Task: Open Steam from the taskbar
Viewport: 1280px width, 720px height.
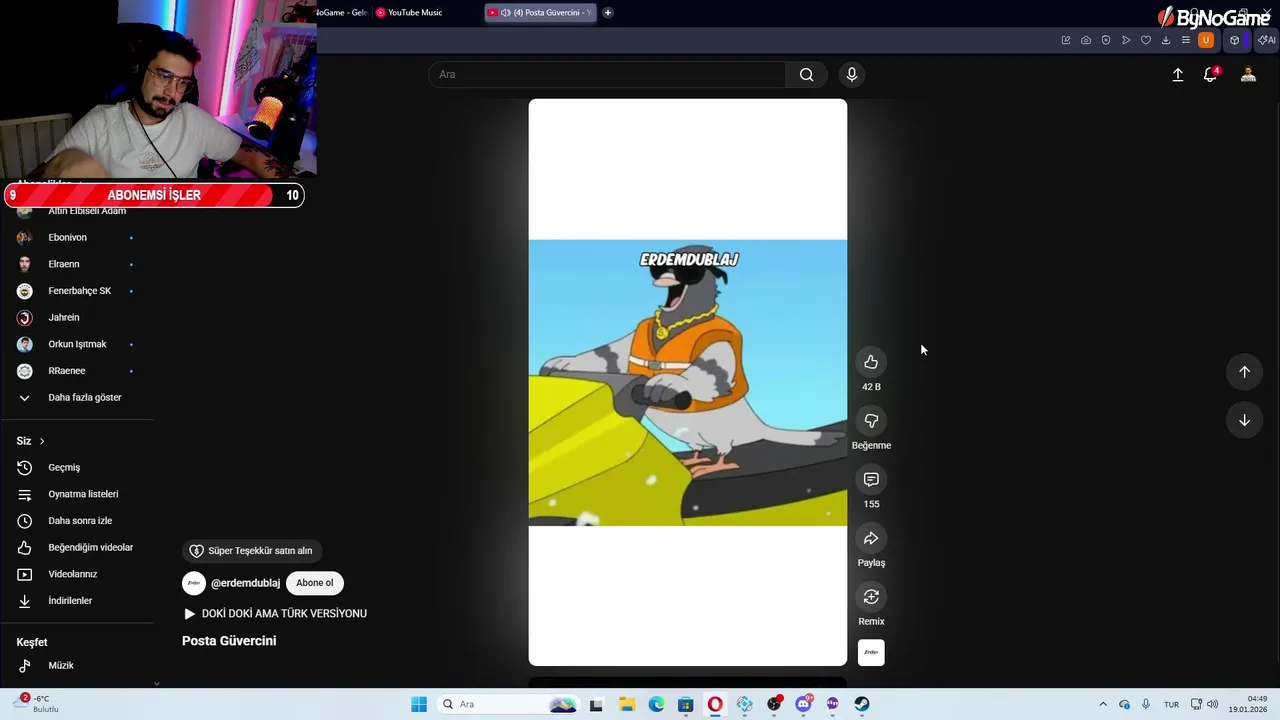Action: coord(862,704)
